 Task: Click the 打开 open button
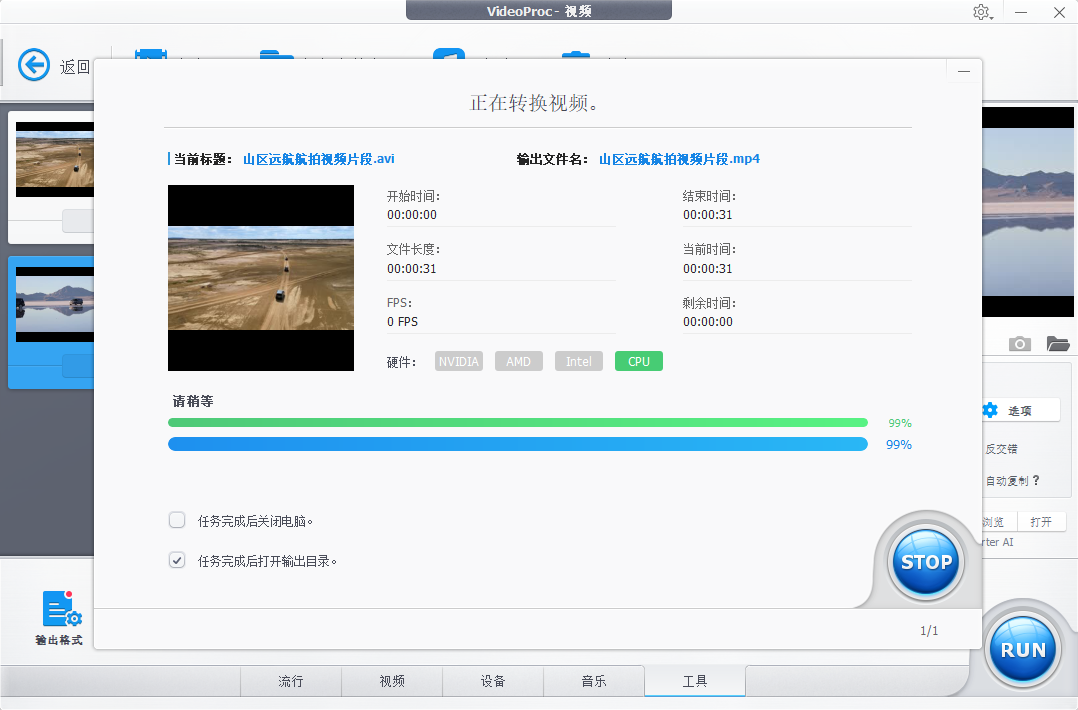coord(1042,521)
